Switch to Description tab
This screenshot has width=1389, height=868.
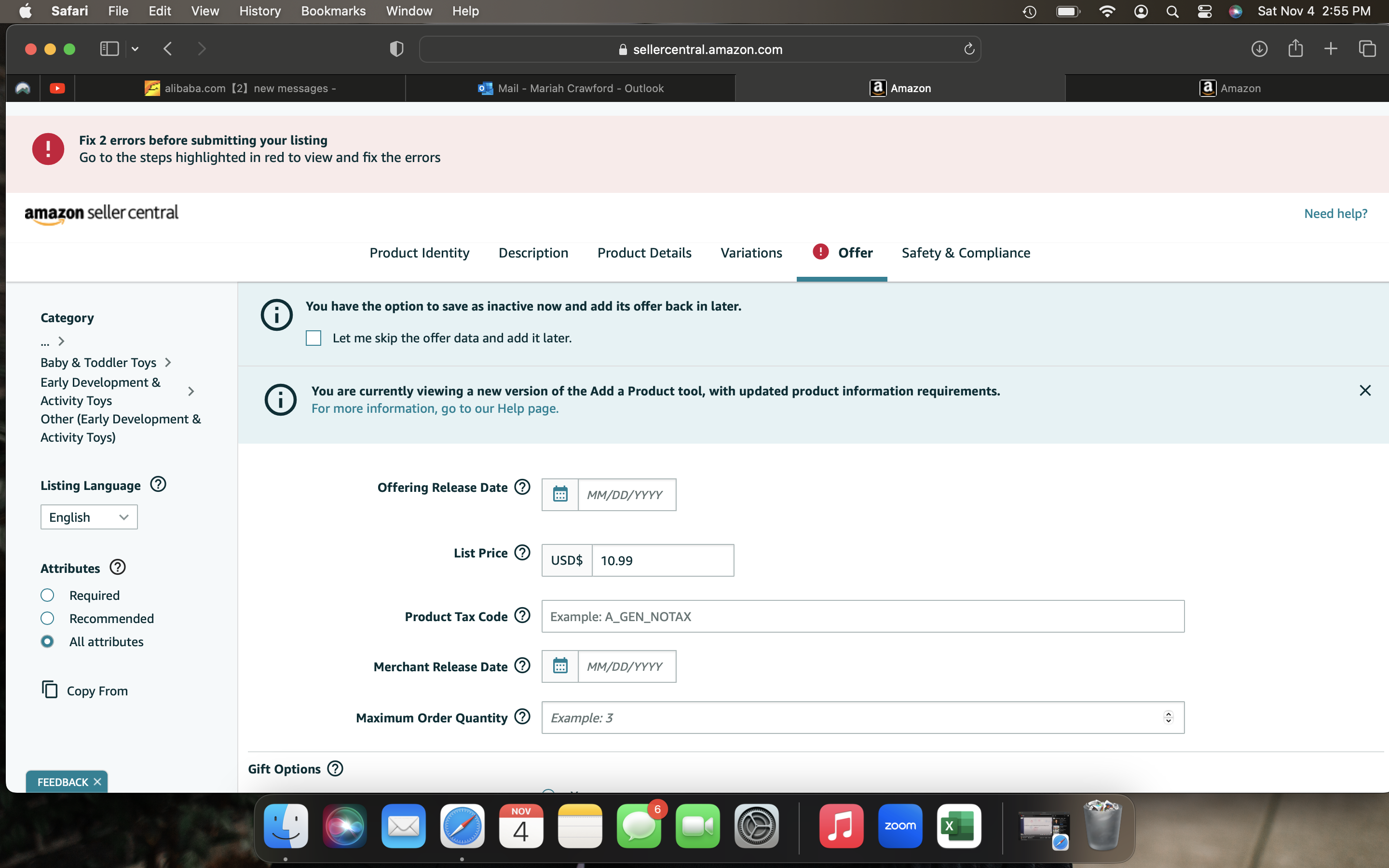click(x=533, y=253)
